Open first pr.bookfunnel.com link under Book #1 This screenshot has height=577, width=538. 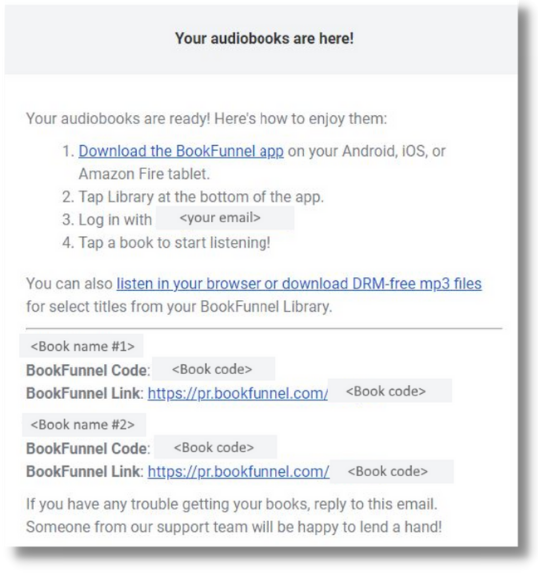point(238,393)
